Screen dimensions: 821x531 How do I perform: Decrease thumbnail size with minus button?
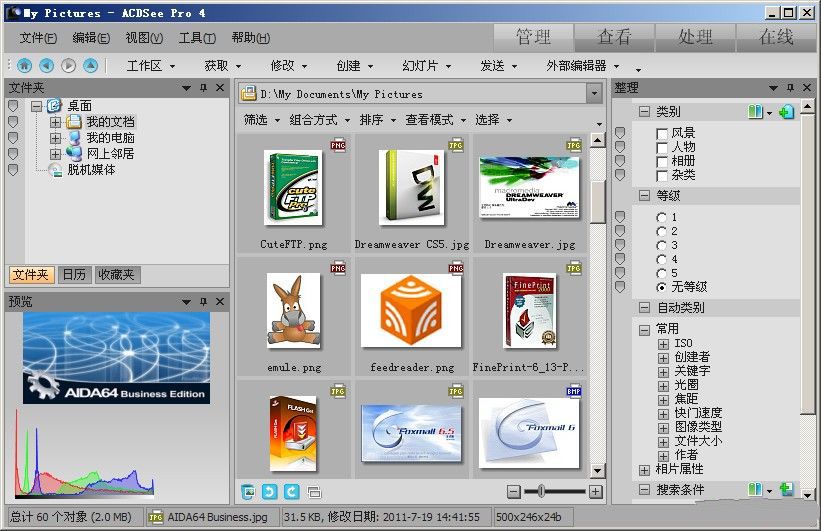click(514, 492)
